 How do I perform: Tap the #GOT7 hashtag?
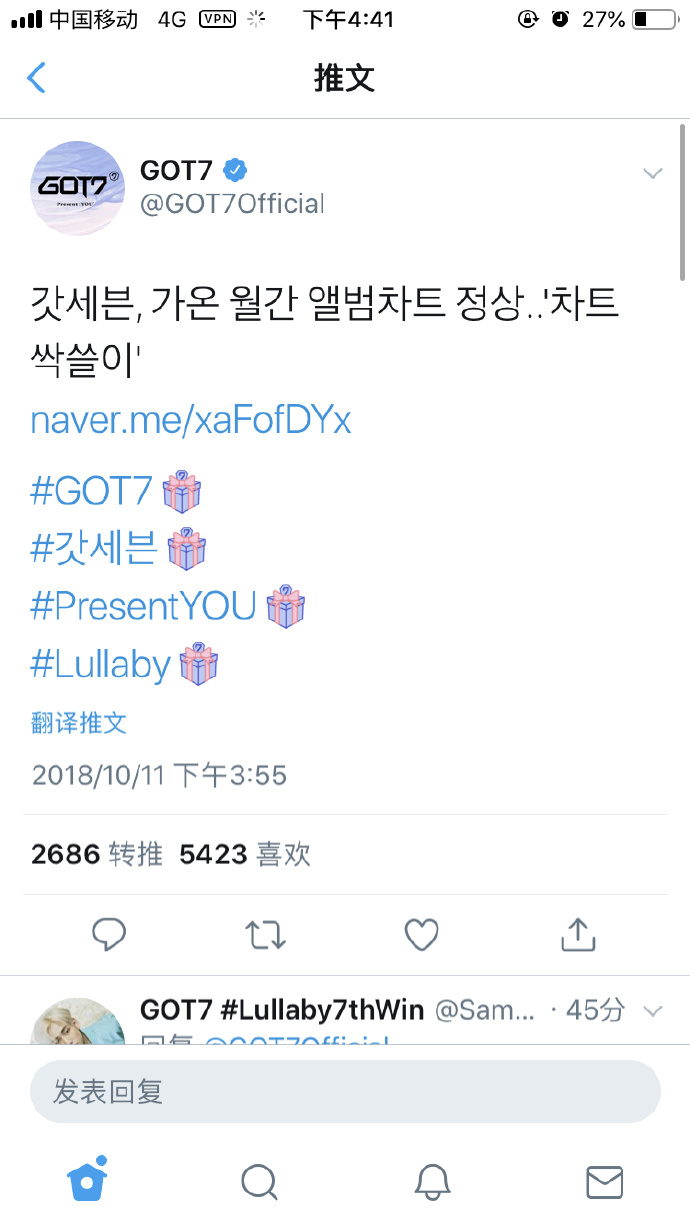tap(92, 491)
